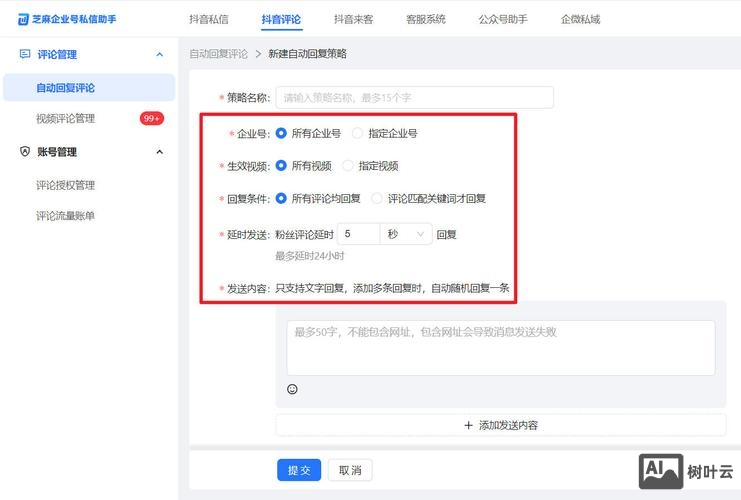Switch to 抖音评论 tab
The width and height of the screenshot is (741, 500).
(281, 19)
